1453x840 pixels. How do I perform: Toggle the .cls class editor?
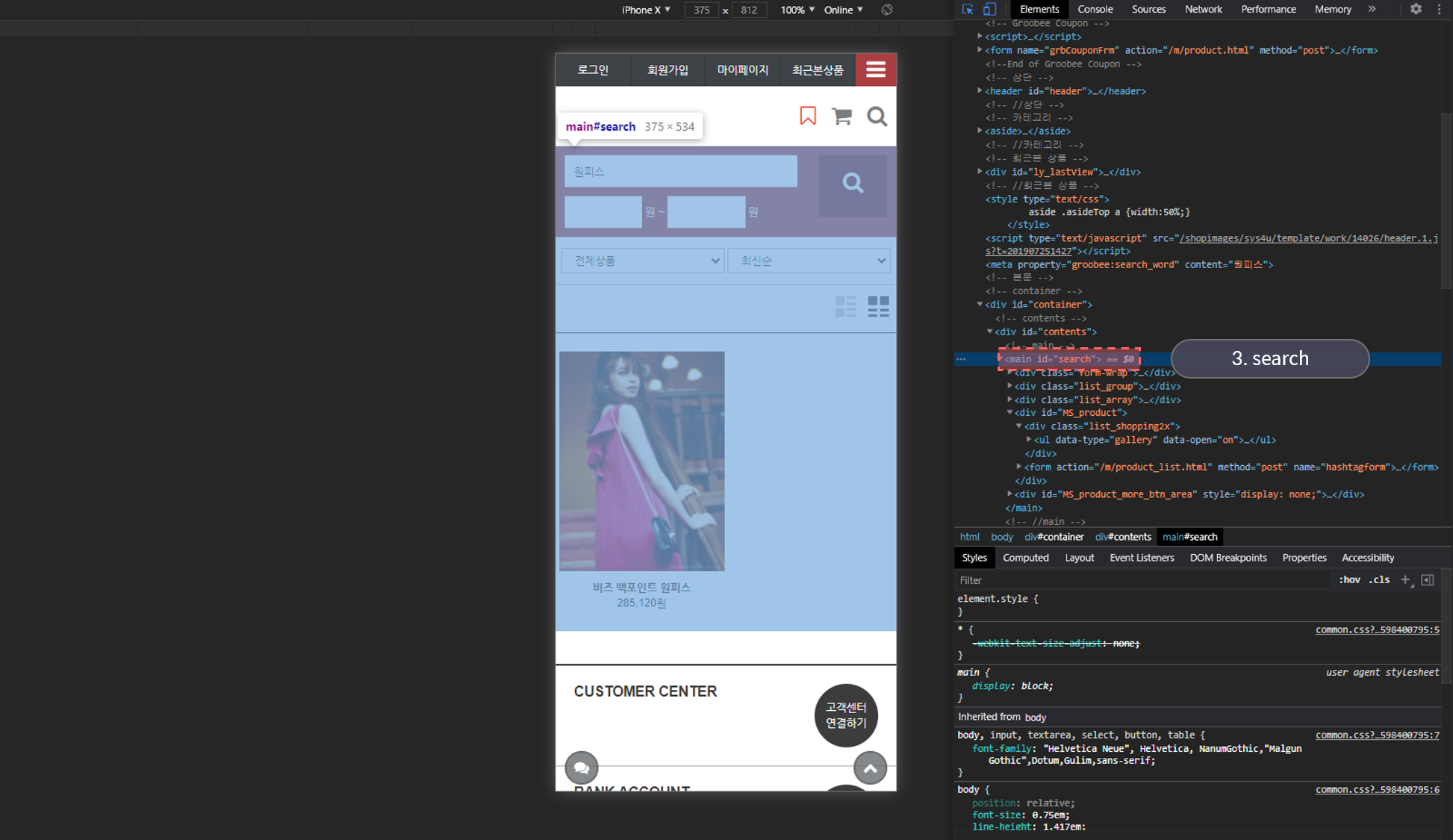coord(1379,579)
